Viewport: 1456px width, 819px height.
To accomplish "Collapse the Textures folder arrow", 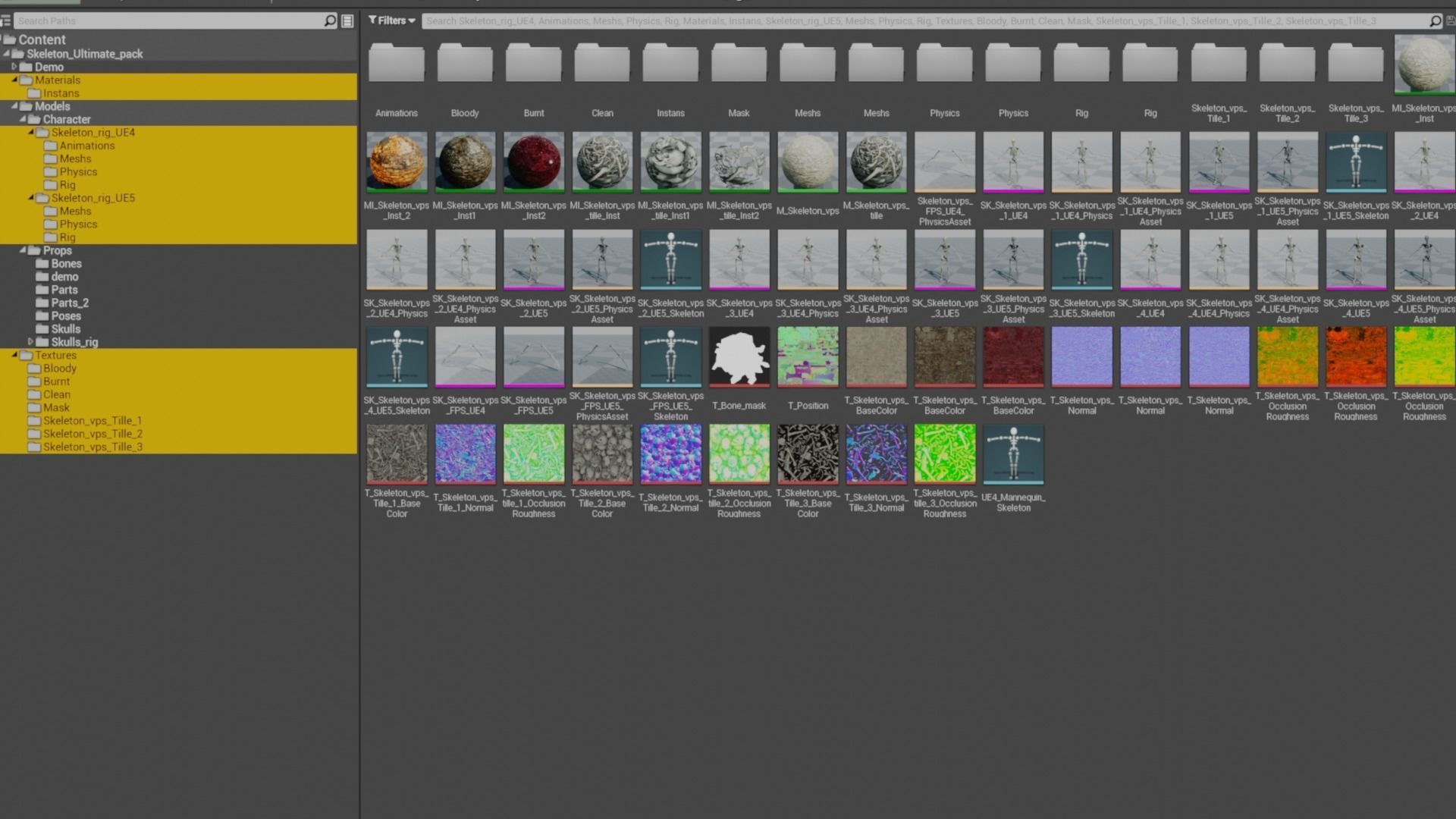I will pos(14,355).
